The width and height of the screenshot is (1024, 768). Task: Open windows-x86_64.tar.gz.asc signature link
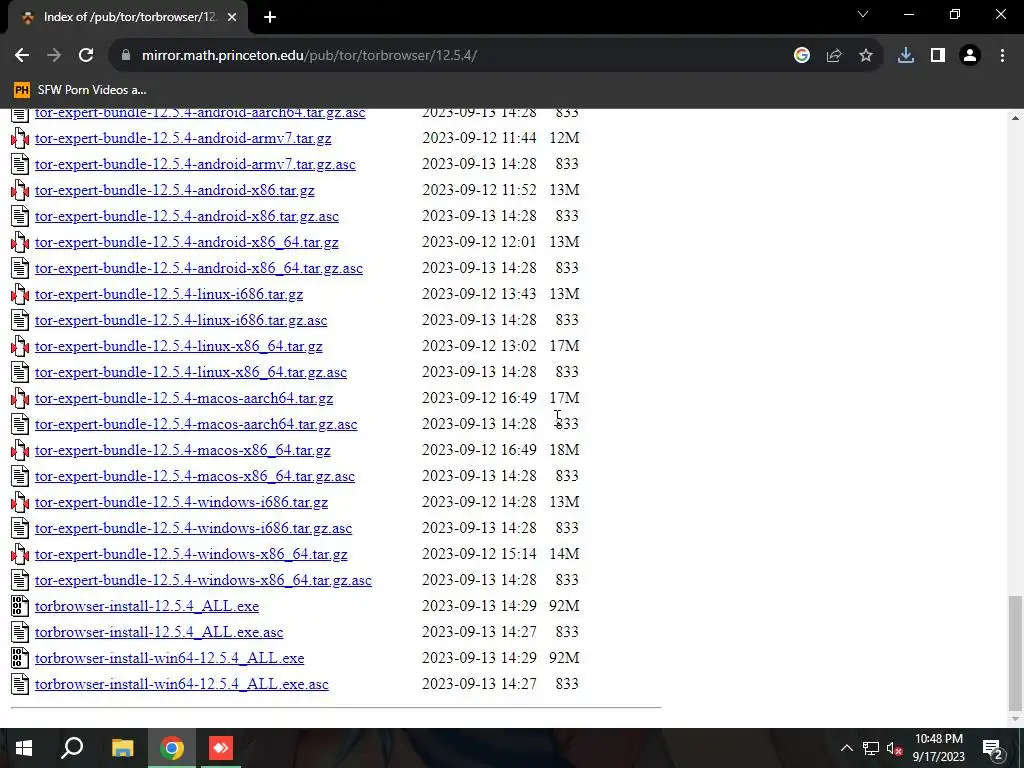point(203,580)
